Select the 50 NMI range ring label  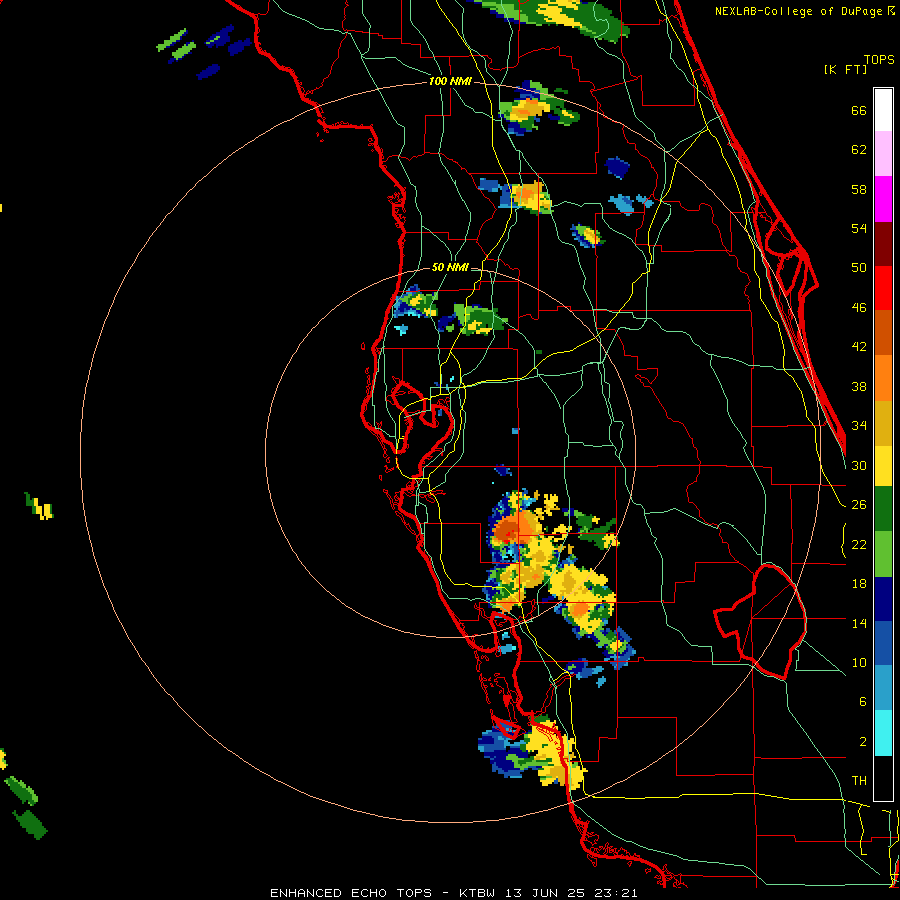tap(450, 267)
